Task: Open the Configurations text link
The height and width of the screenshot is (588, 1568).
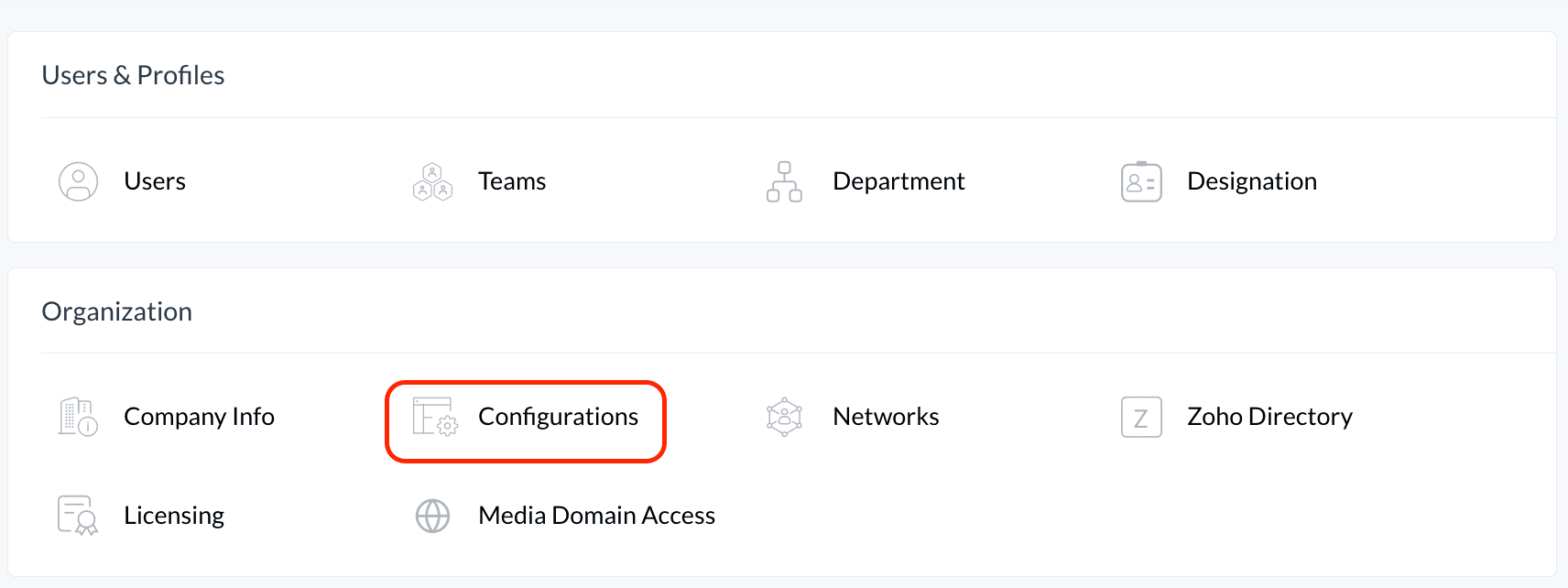Action: pyautogui.click(x=558, y=417)
